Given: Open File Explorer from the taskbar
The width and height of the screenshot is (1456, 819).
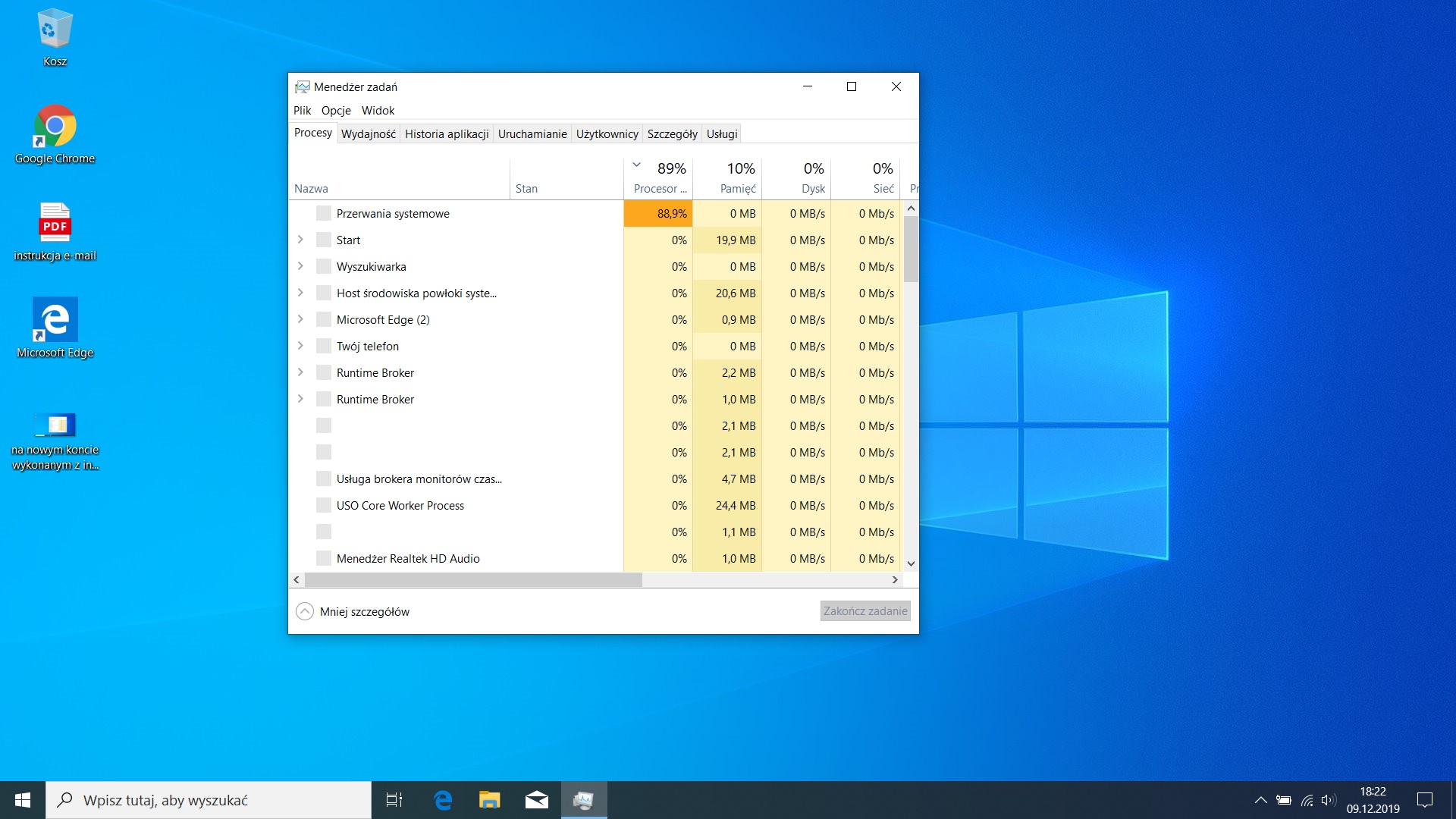Looking at the screenshot, I should coord(490,800).
